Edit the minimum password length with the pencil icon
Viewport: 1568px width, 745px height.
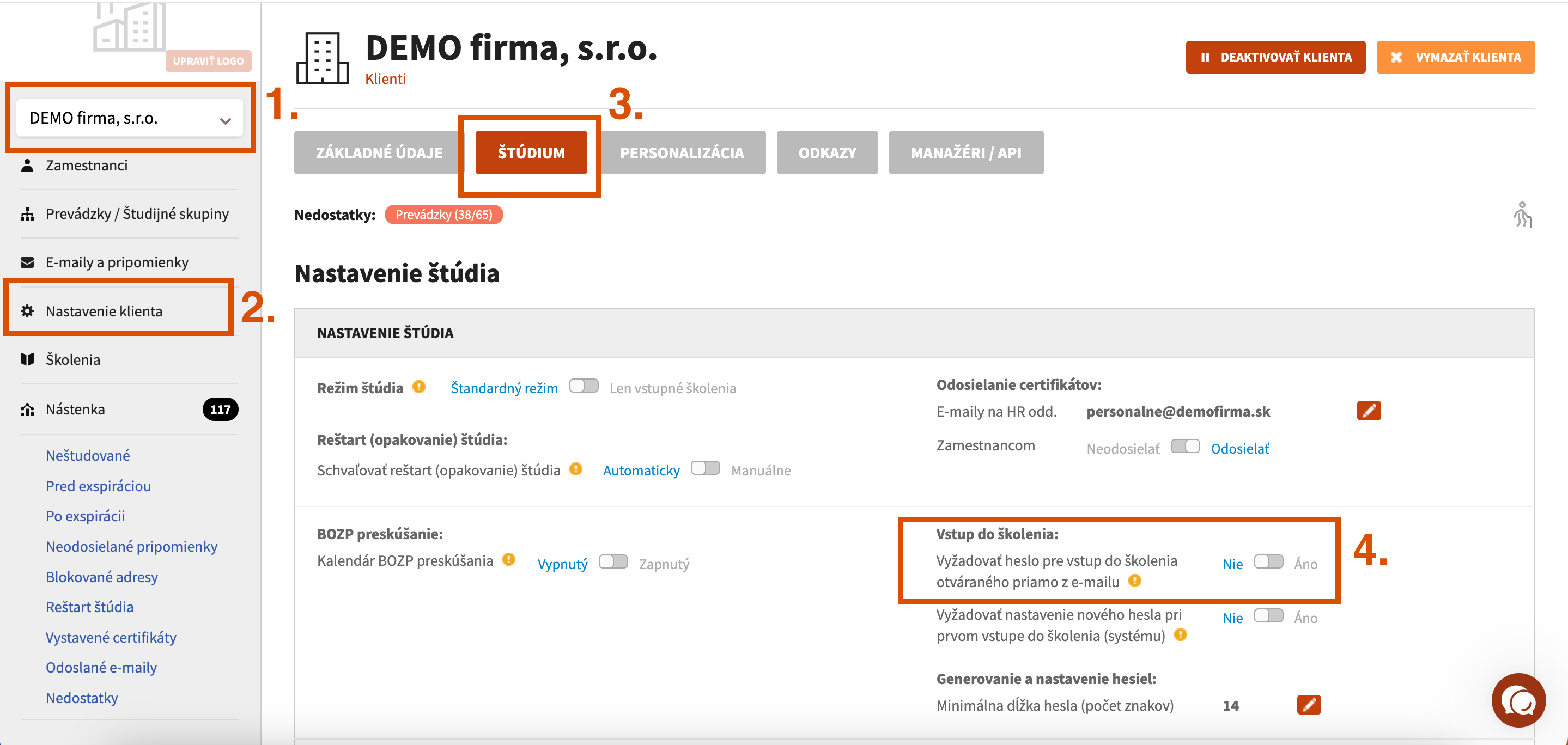tap(1308, 705)
